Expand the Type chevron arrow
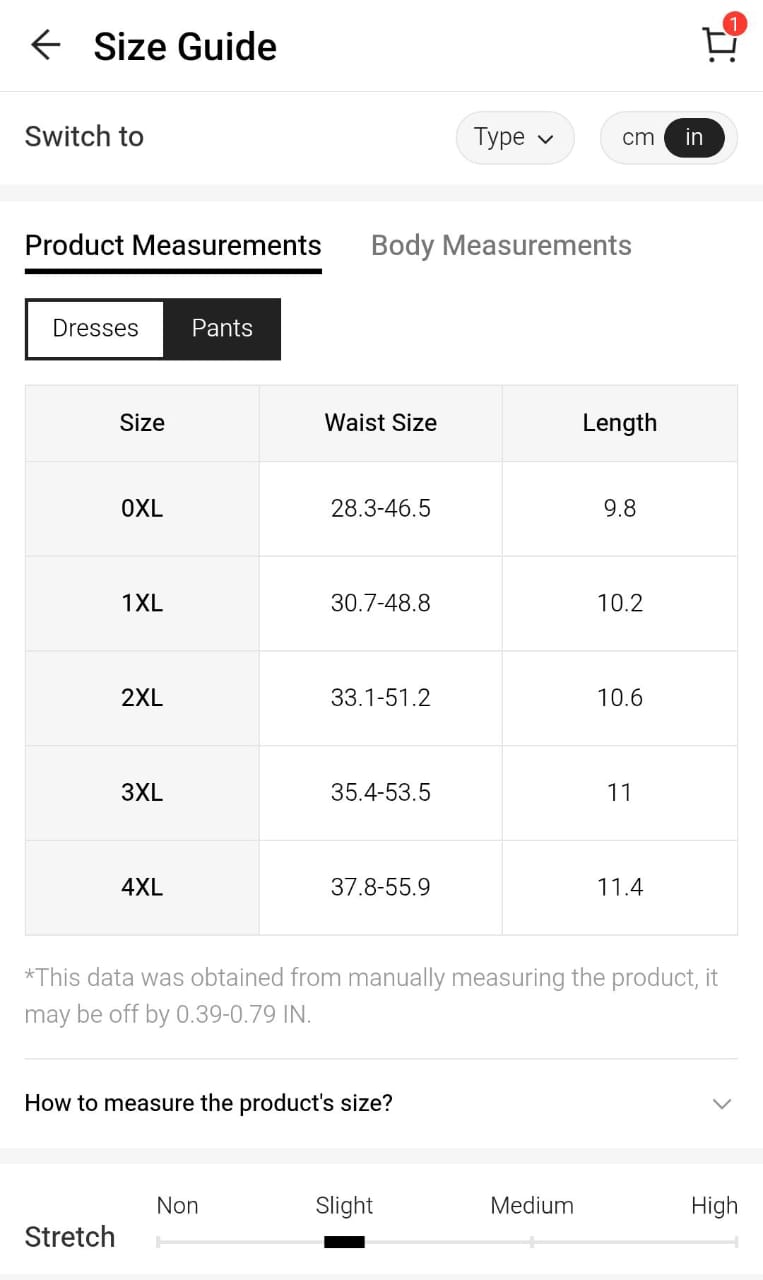The height and width of the screenshot is (1280, 763). (545, 139)
